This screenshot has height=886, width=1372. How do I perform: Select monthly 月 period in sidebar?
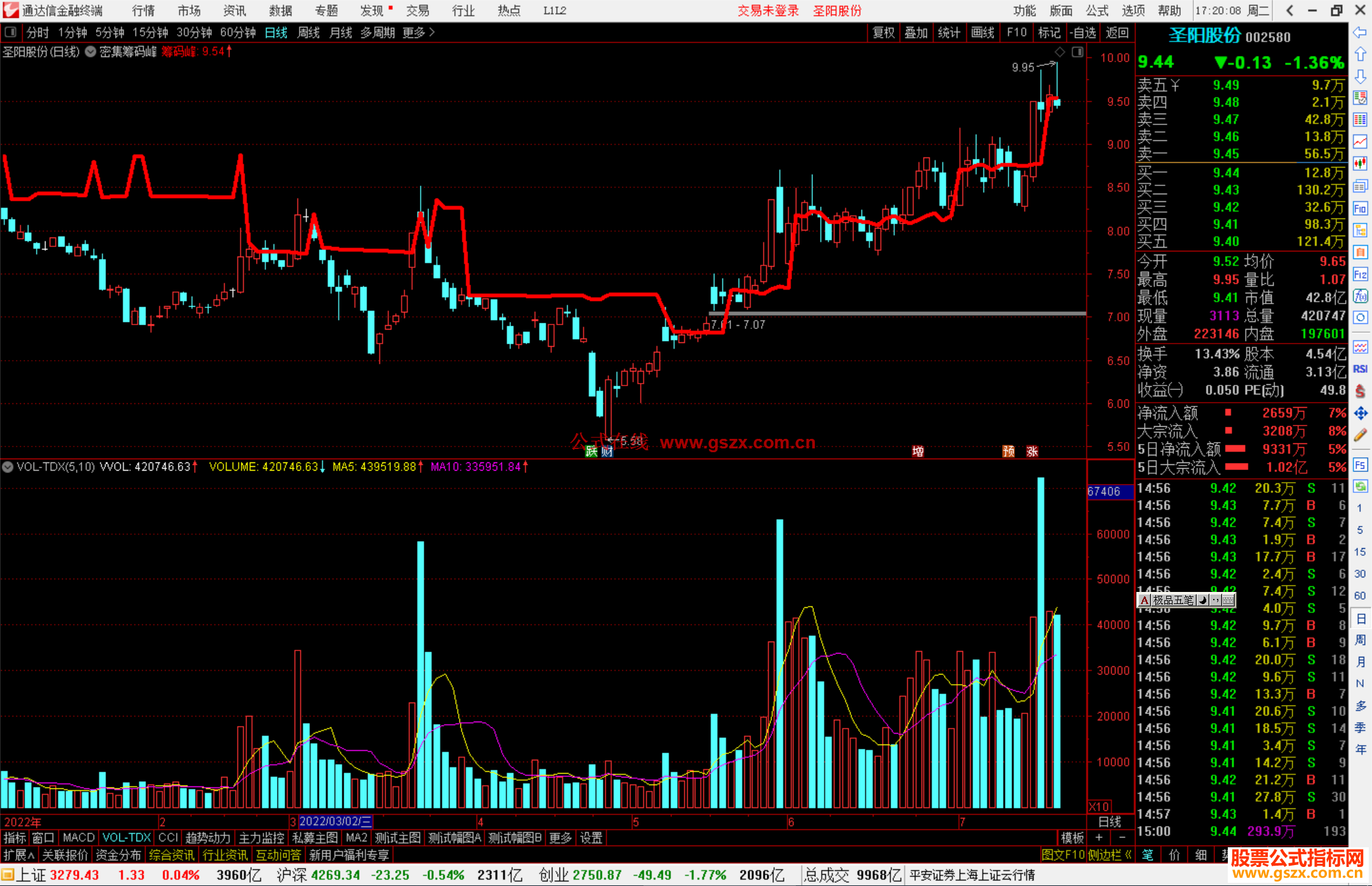click(x=1360, y=661)
